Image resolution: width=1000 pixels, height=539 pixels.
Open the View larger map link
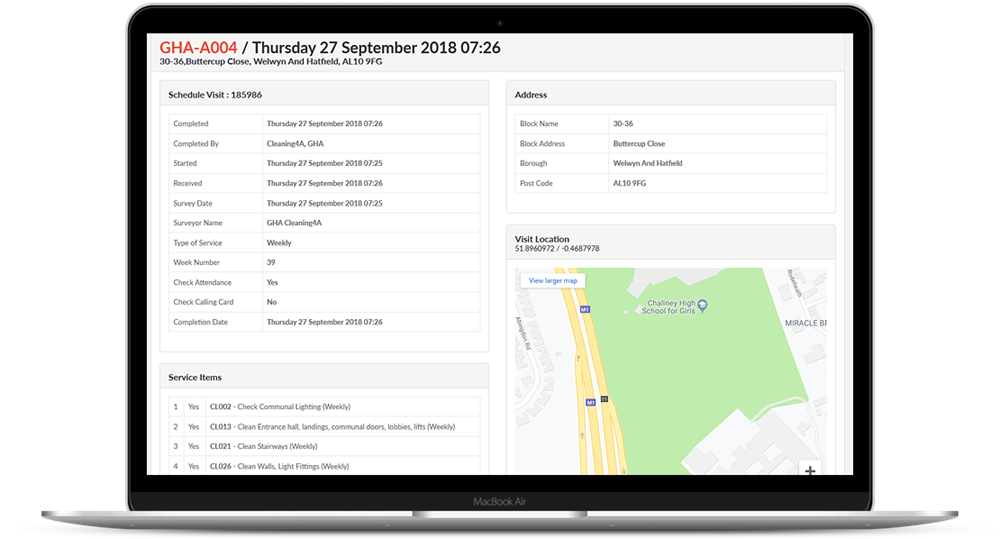[x=553, y=281]
